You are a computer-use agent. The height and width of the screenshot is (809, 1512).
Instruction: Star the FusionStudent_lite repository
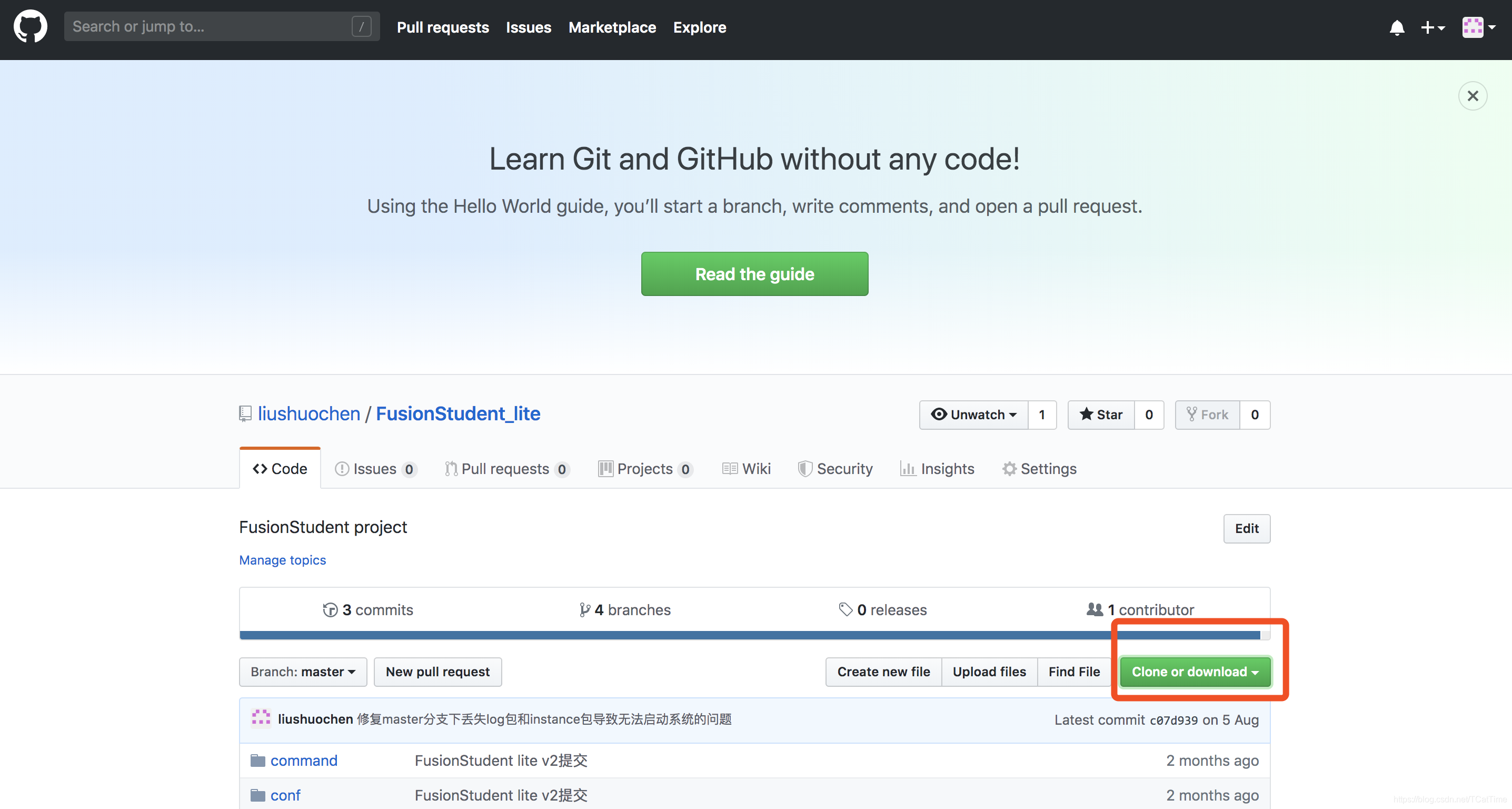click(x=1100, y=415)
